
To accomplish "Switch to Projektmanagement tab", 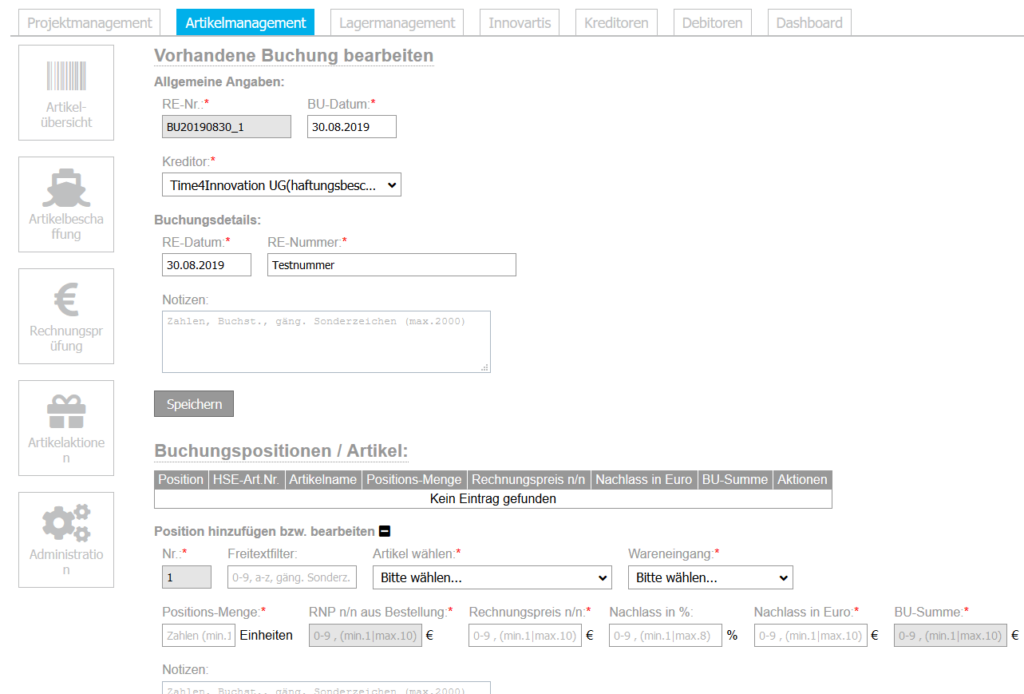I will click(91, 23).
